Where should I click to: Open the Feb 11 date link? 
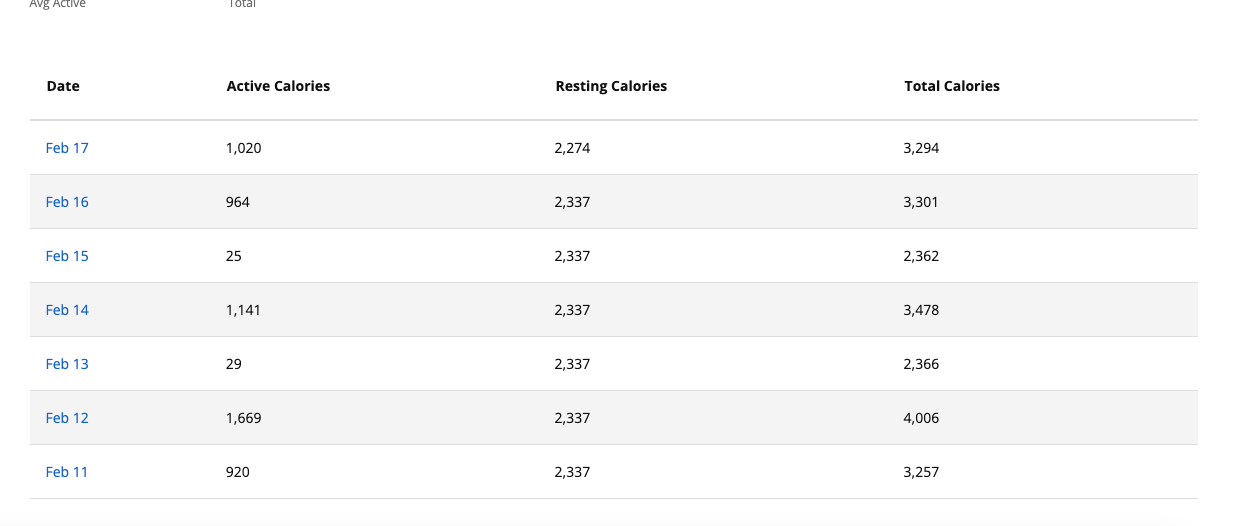tap(67, 472)
